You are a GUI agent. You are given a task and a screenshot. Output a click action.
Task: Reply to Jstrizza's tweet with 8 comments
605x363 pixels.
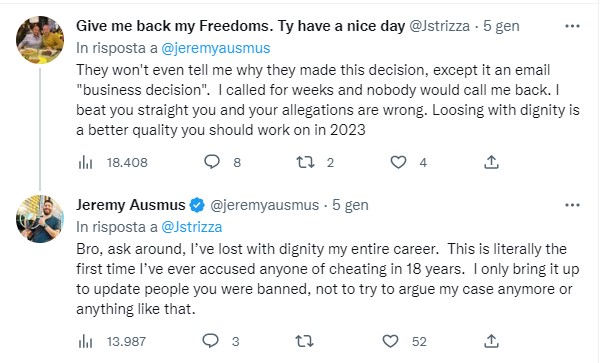pos(222,162)
